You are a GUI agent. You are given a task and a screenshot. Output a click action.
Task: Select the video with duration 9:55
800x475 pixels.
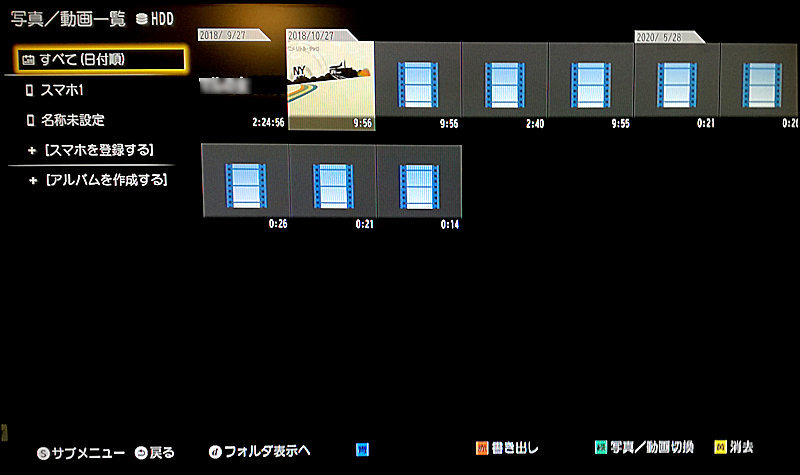click(x=591, y=80)
